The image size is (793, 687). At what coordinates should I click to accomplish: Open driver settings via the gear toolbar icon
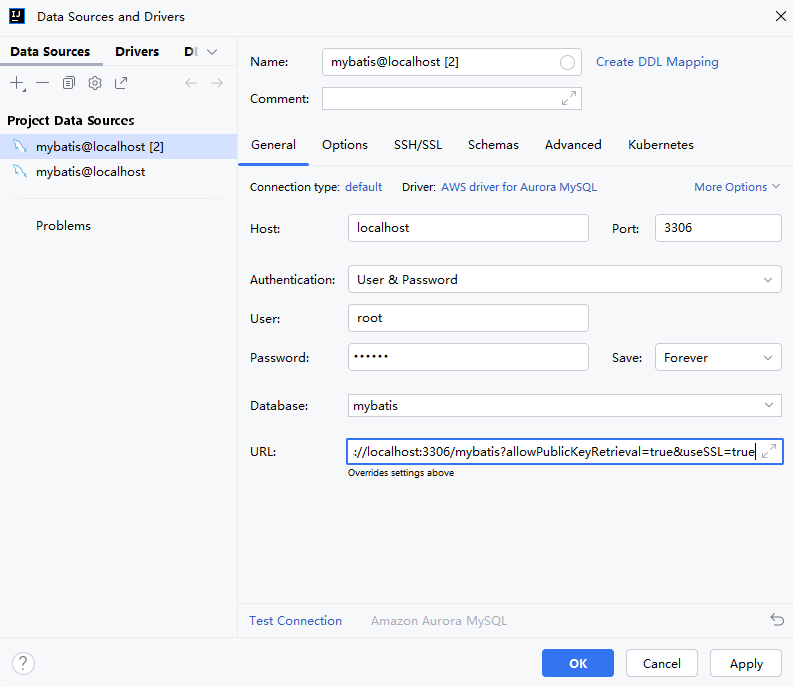point(95,83)
